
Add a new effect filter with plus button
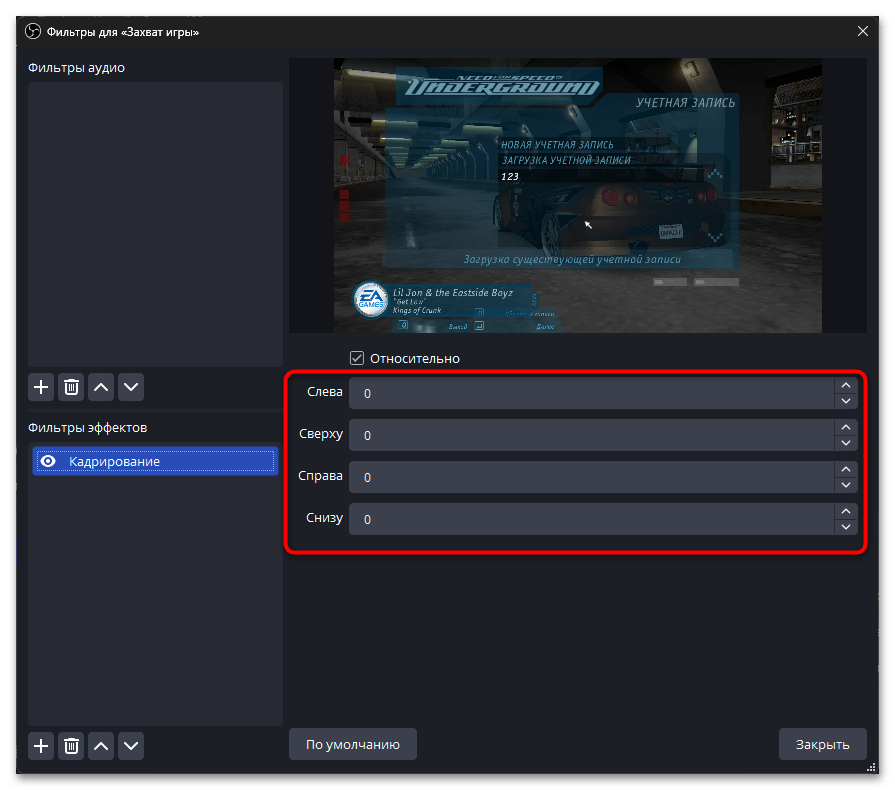[41, 746]
